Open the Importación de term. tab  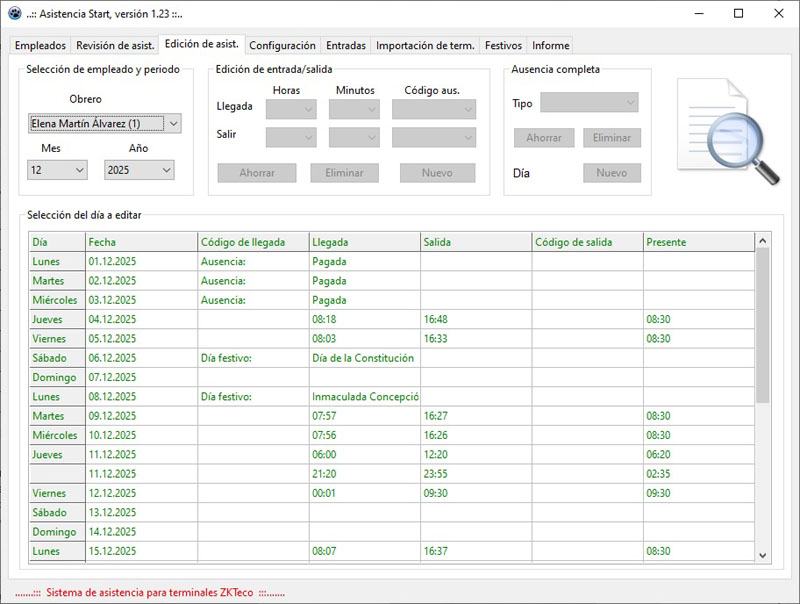425,46
